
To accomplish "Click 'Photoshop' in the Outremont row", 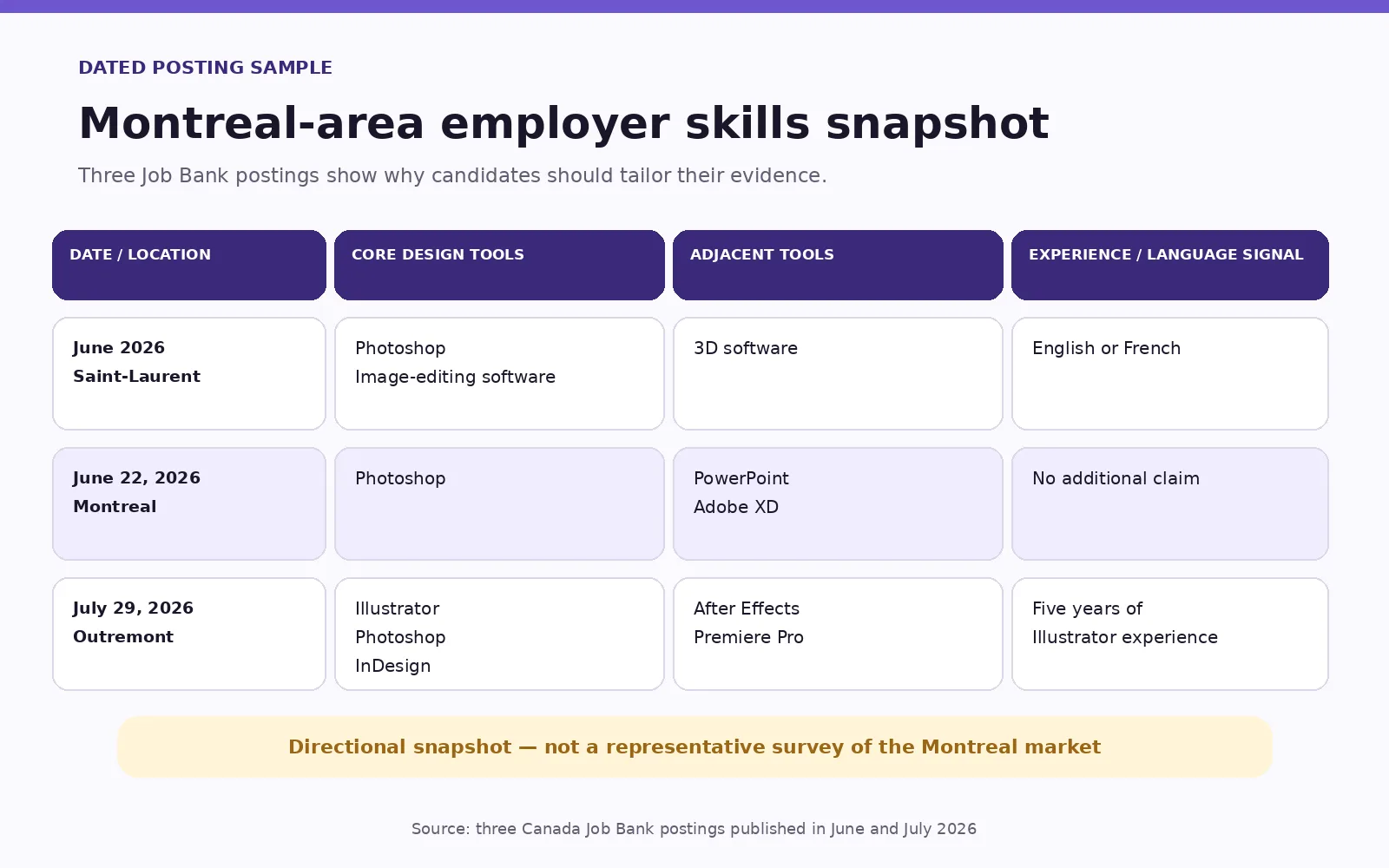I will click(x=400, y=637).
